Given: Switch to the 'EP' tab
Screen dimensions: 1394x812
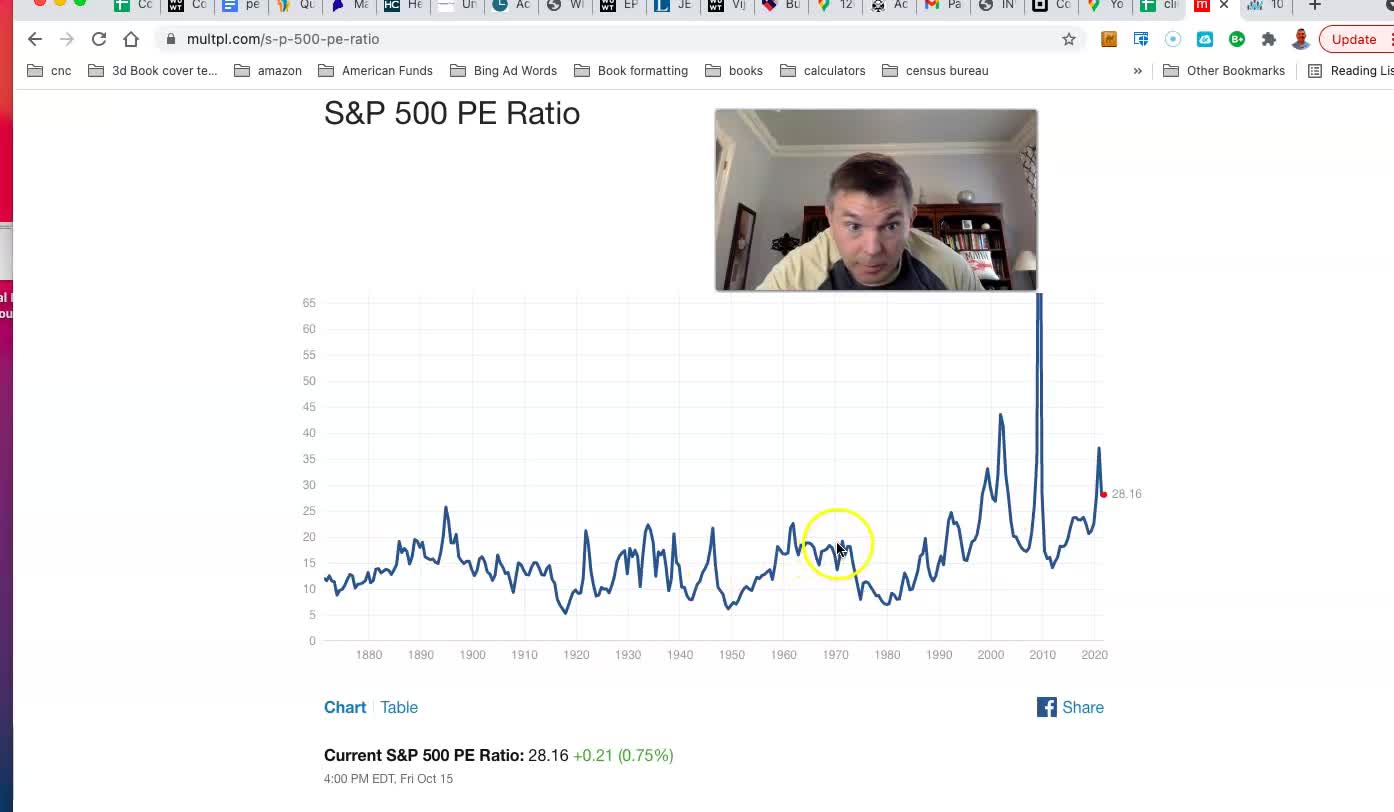Looking at the screenshot, I should (619, 5).
